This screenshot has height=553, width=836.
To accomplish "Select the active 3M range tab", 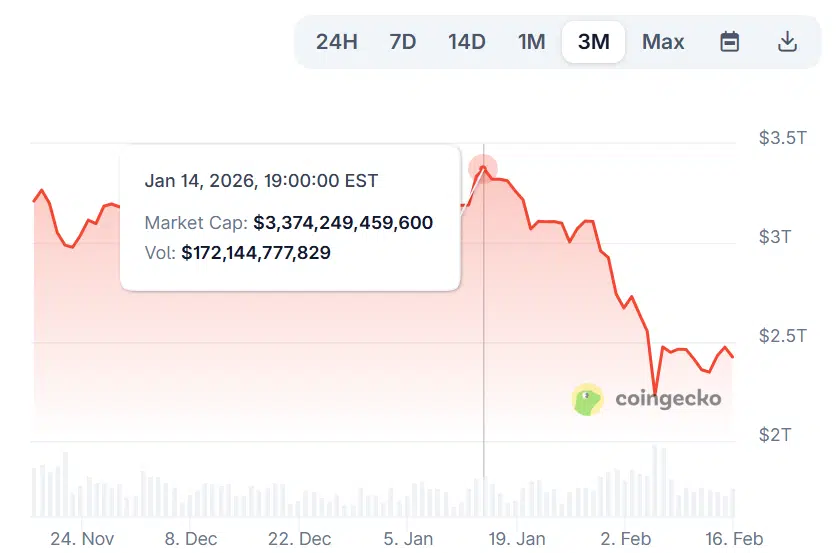I will point(594,42).
